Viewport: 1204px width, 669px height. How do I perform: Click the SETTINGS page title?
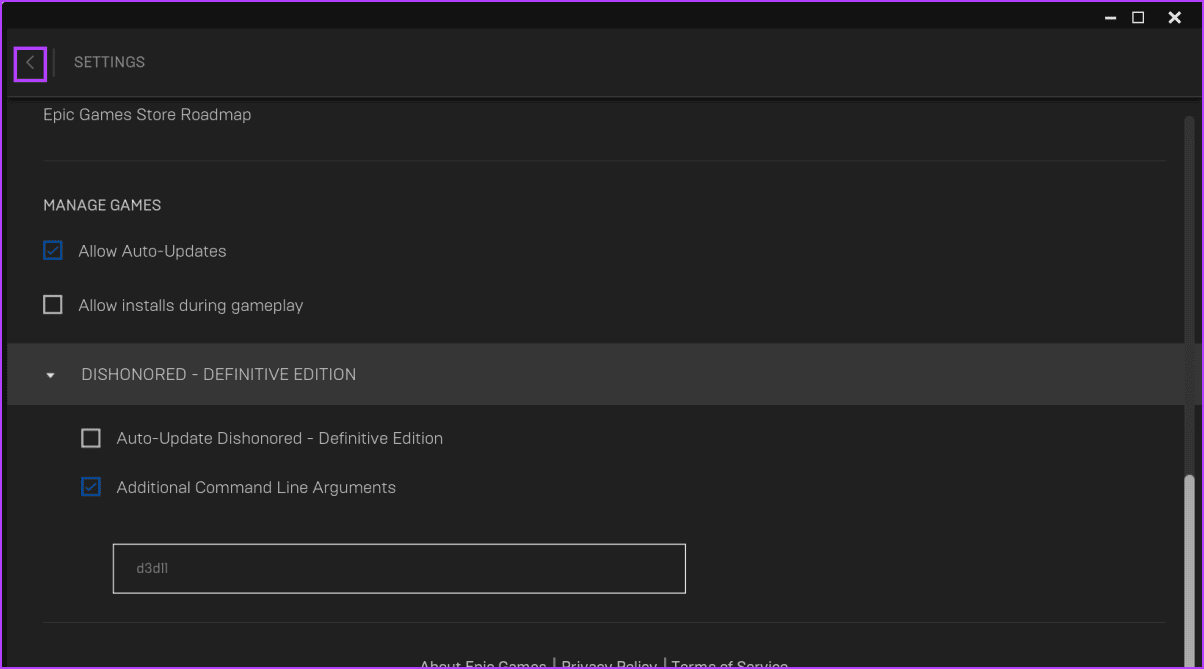[109, 62]
